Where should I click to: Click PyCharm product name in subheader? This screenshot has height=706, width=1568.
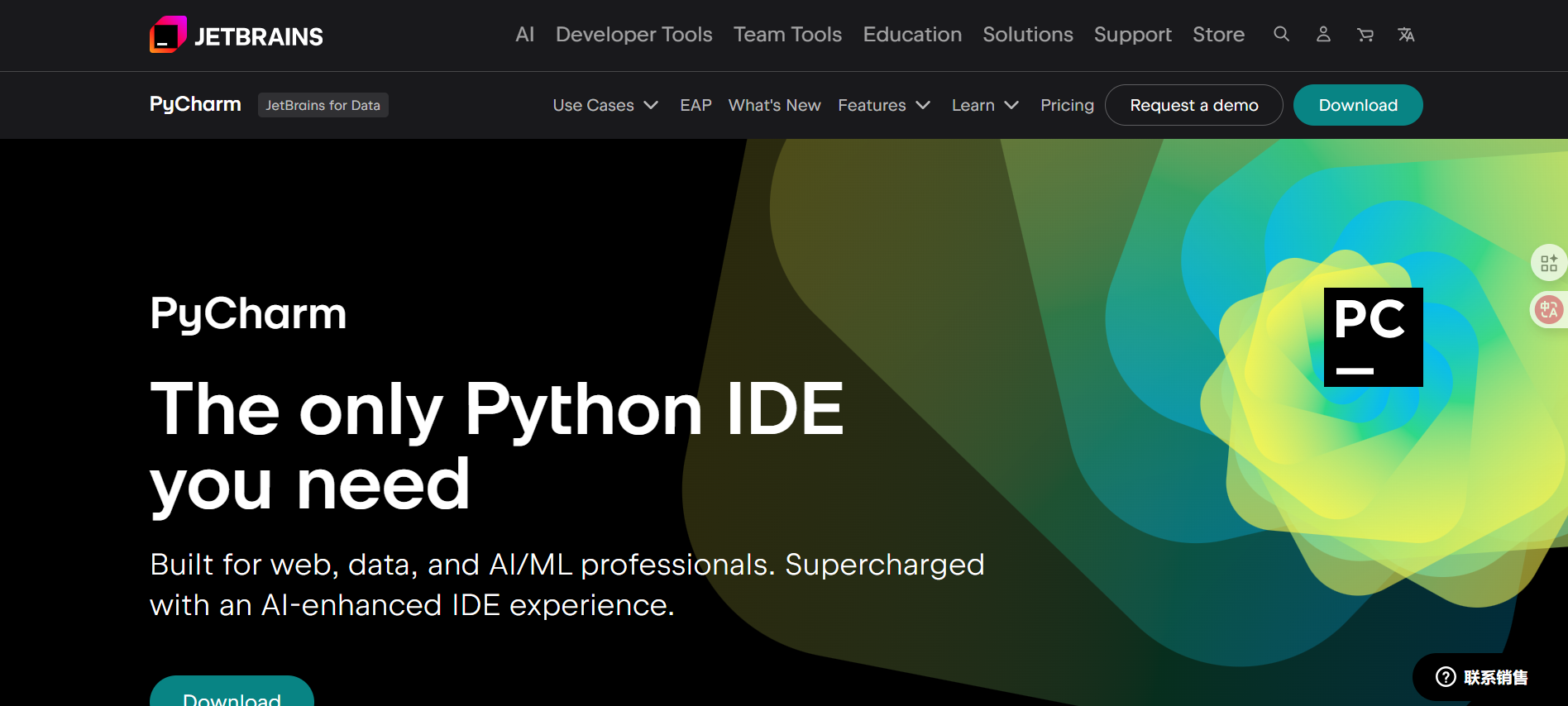click(195, 104)
